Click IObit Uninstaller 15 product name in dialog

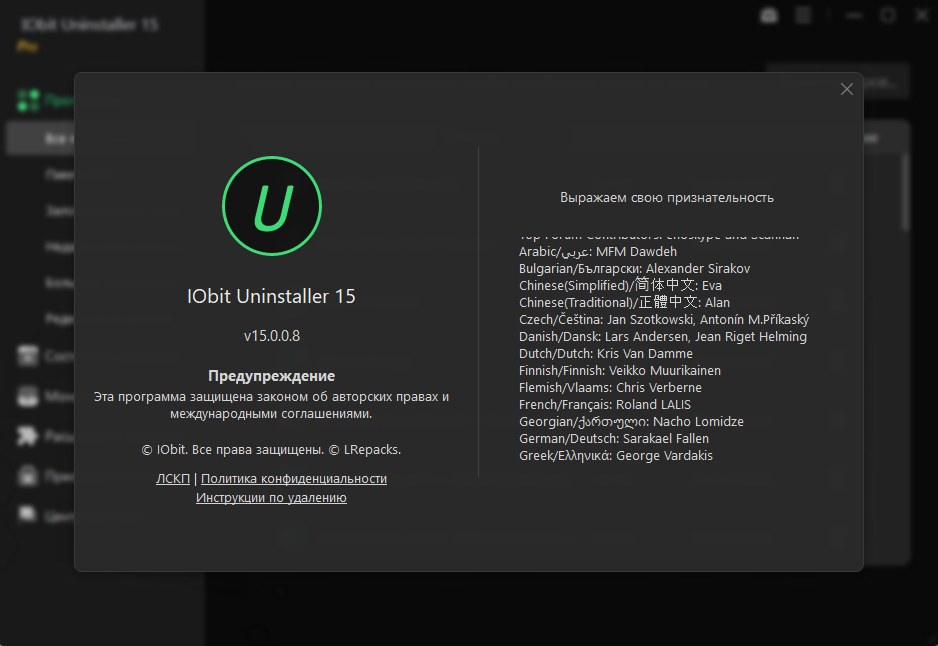coord(272,296)
